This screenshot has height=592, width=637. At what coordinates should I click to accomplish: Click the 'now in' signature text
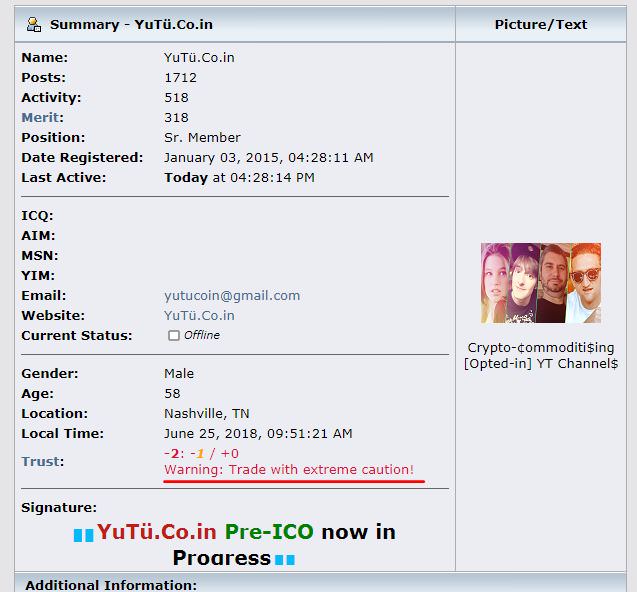pos(358,532)
